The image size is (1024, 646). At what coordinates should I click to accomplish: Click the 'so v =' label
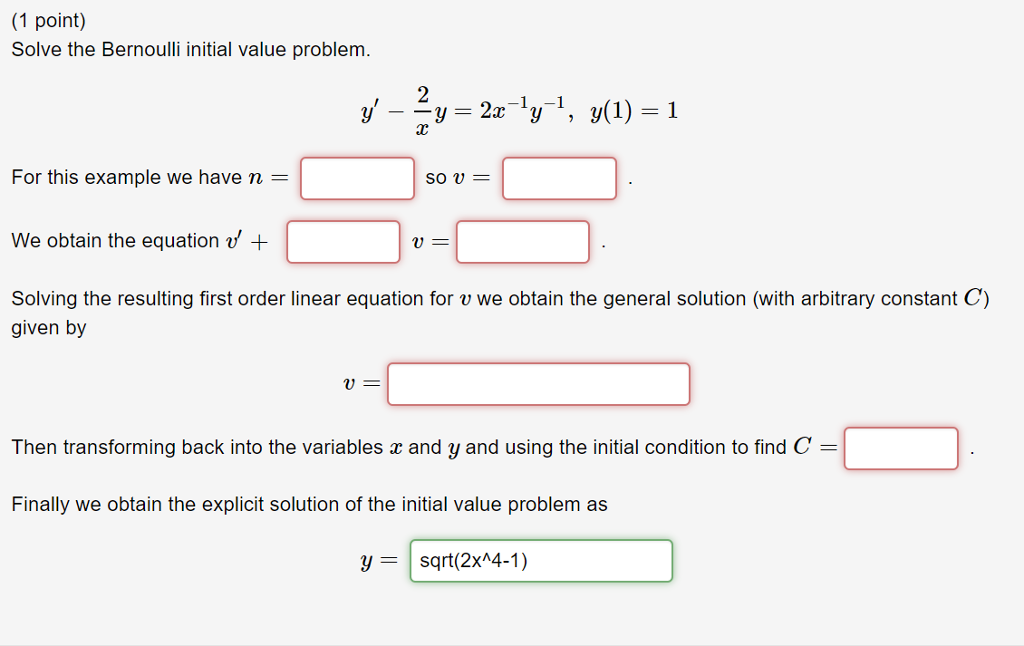point(459,178)
